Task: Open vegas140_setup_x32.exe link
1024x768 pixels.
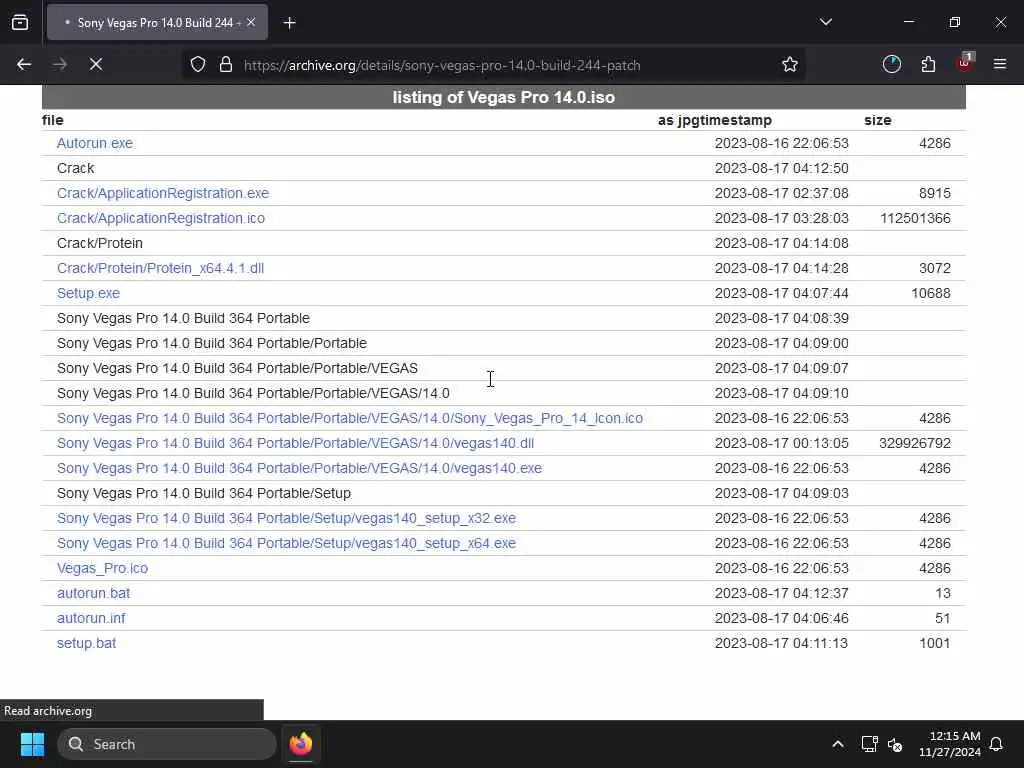Action: 286,519
